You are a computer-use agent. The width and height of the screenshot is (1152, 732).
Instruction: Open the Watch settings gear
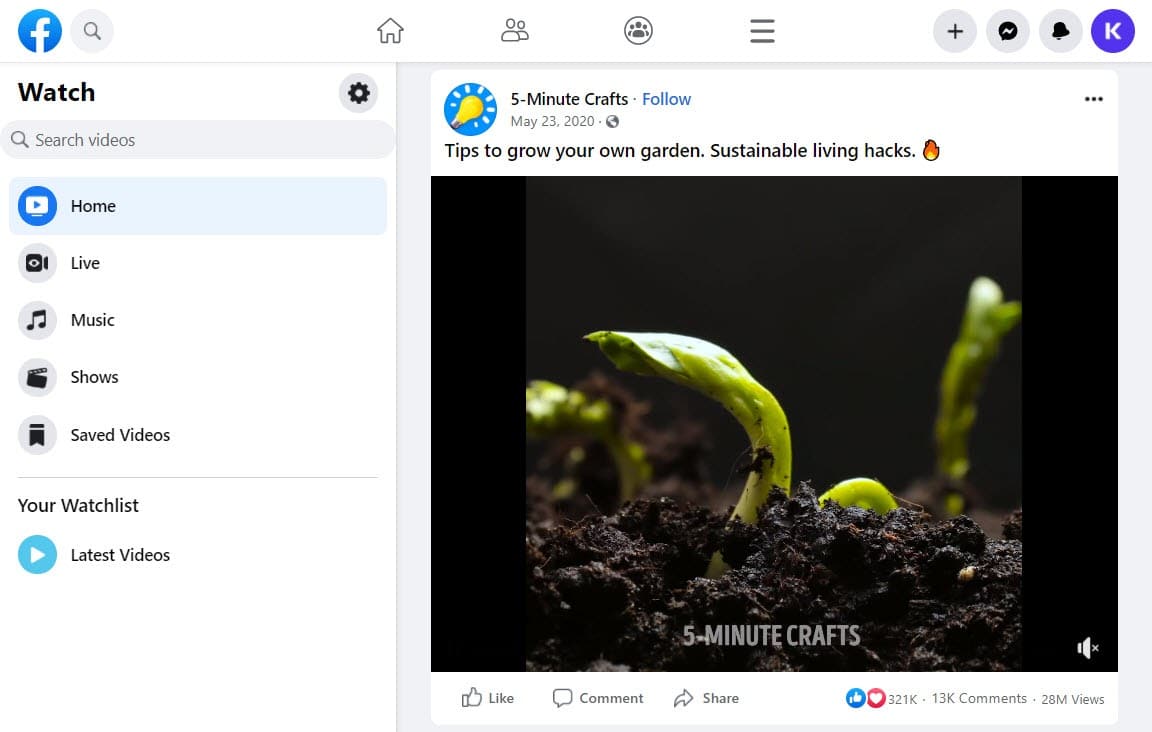(x=358, y=93)
